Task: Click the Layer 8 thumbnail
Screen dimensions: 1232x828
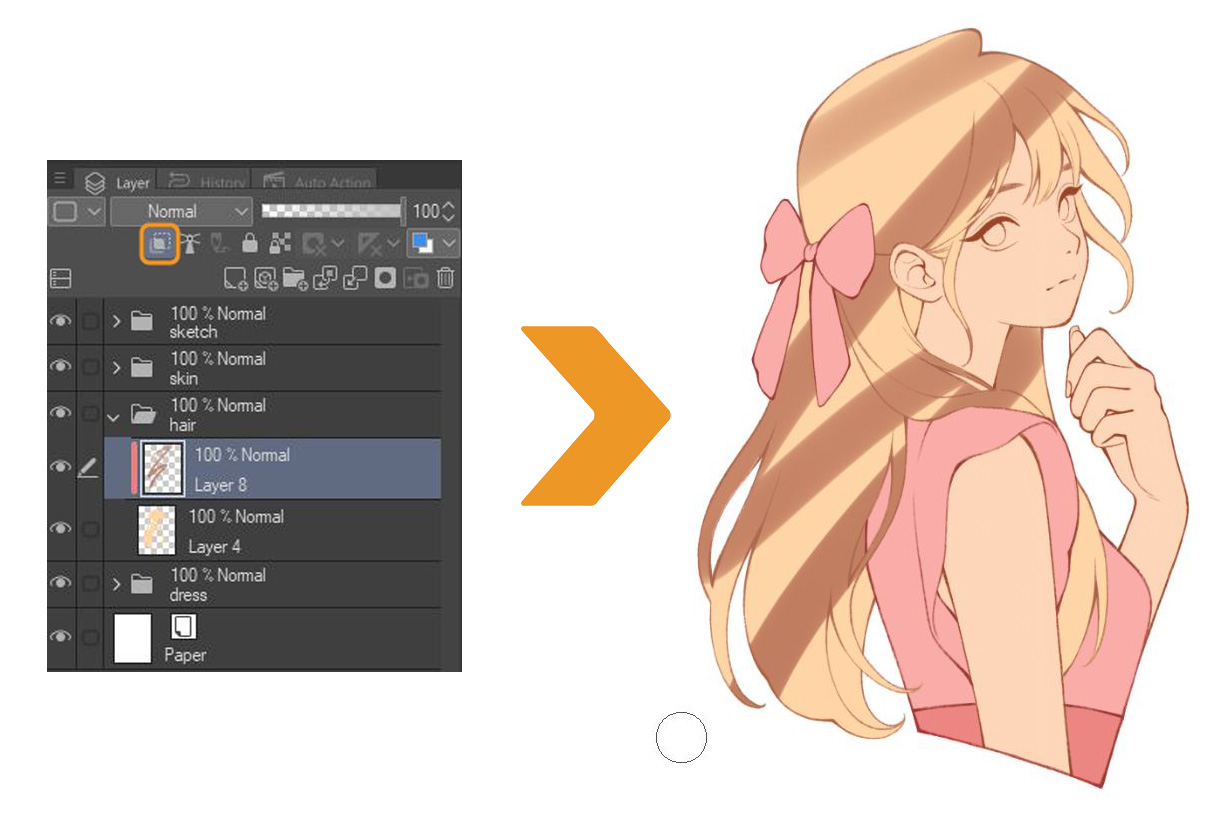Action: click(x=160, y=467)
